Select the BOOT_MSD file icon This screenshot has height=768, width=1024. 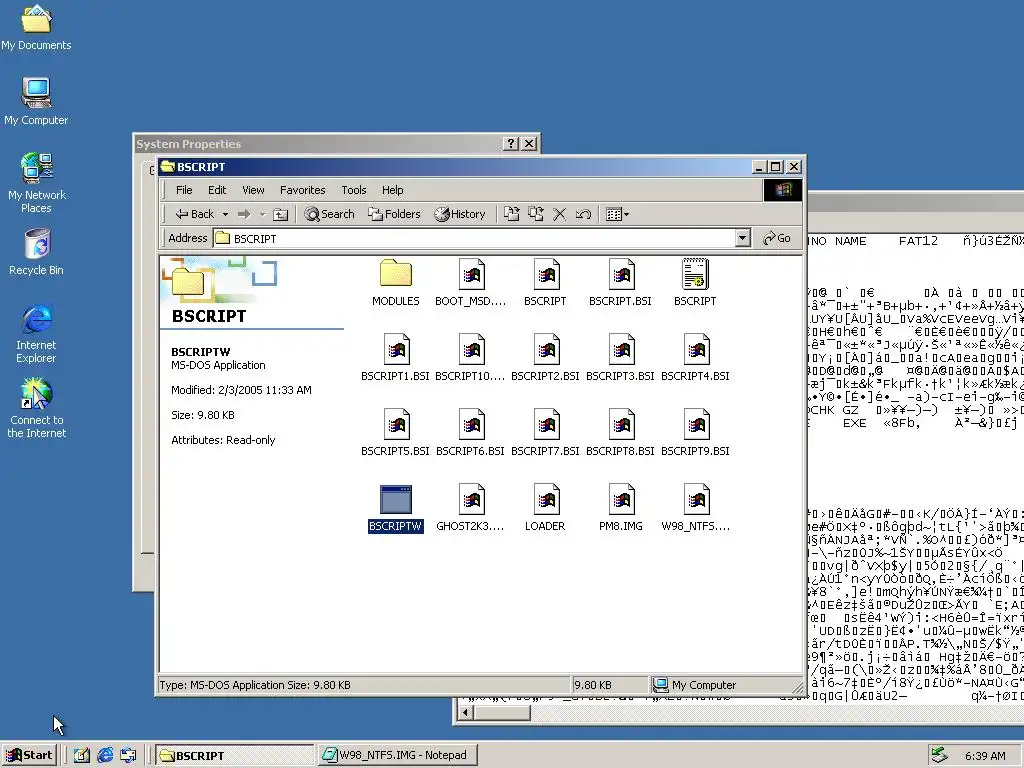[471, 274]
